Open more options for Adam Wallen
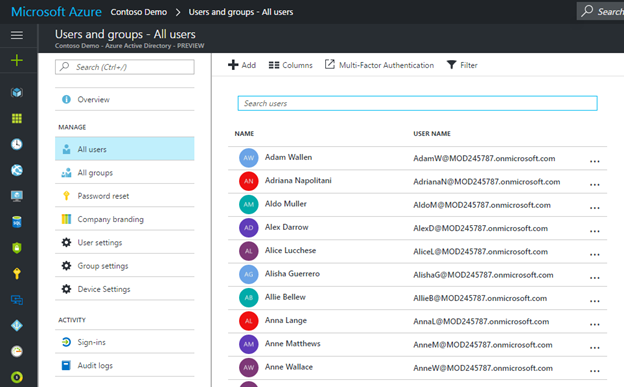This screenshot has width=624, height=387. pos(595,161)
